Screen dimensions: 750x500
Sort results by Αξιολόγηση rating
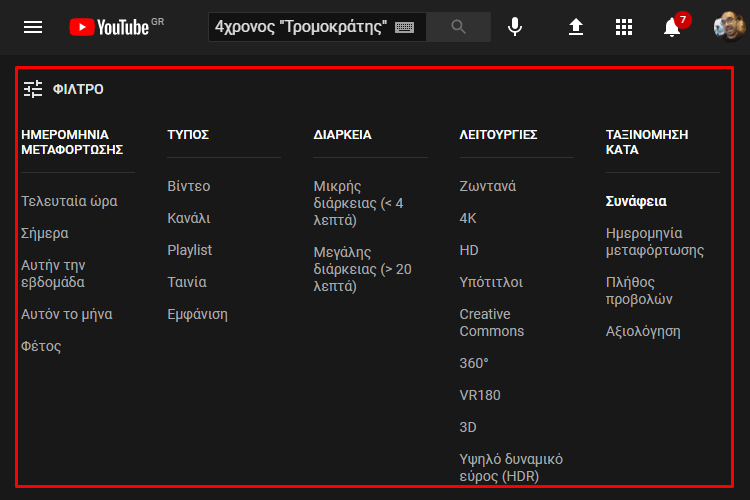[x=643, y=332]
